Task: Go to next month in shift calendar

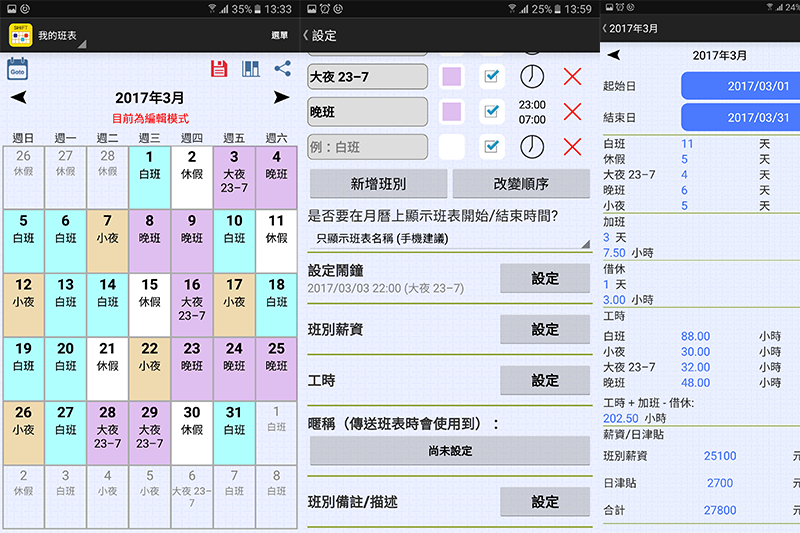Action: point(281,97)
